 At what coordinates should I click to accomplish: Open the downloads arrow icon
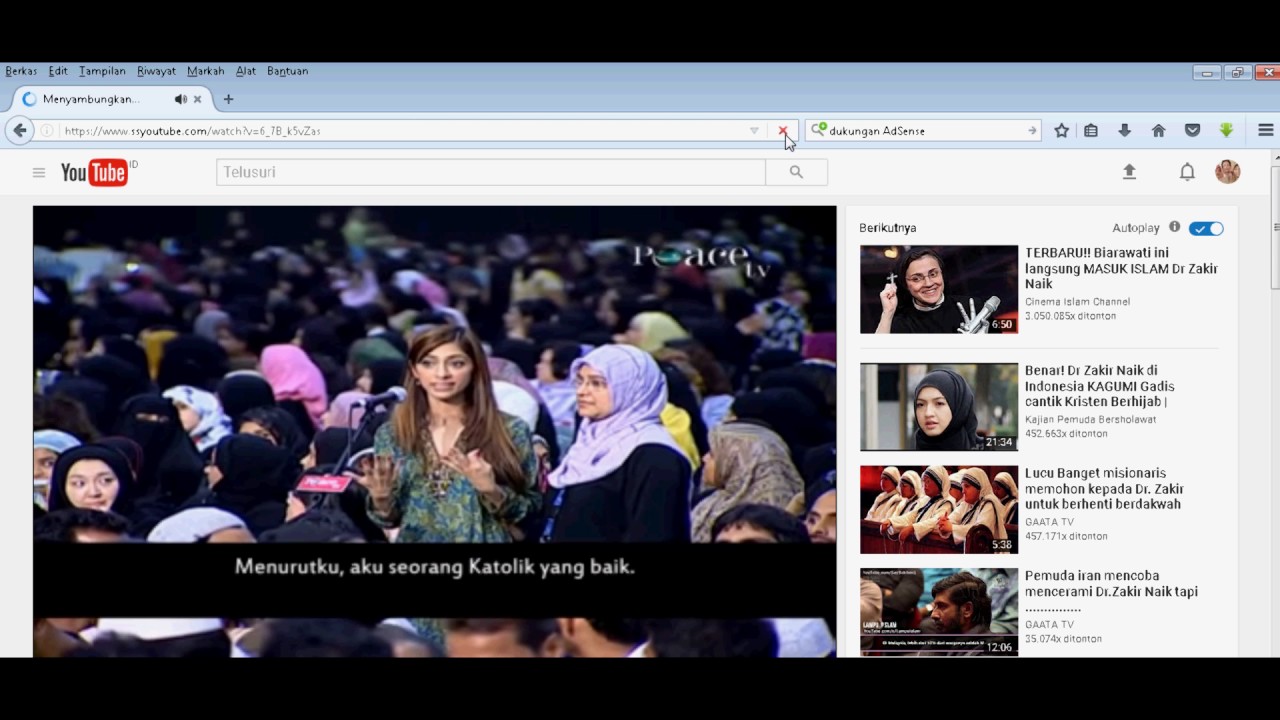click(x=1124, y=130)
